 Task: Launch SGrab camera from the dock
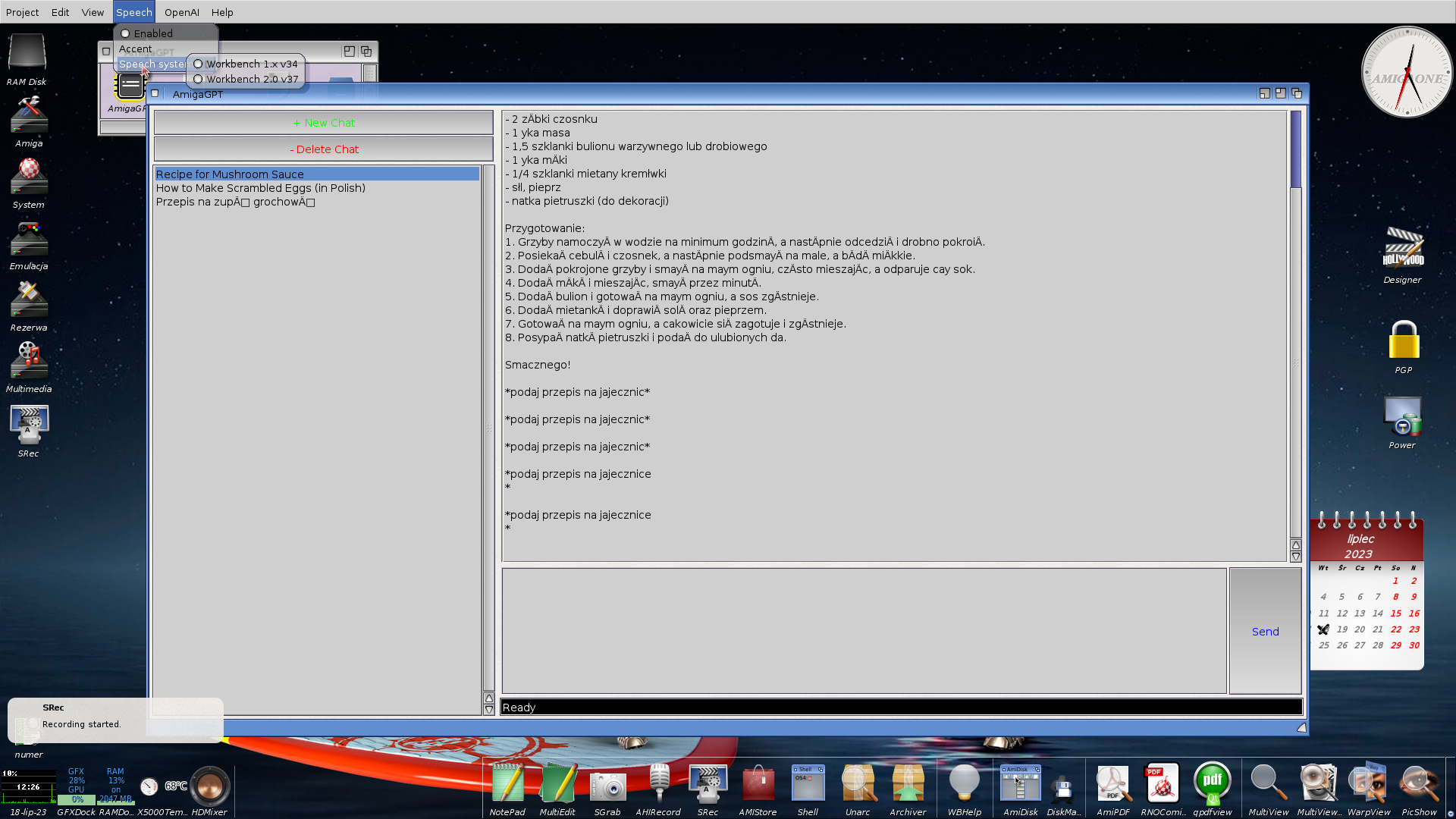607,786
